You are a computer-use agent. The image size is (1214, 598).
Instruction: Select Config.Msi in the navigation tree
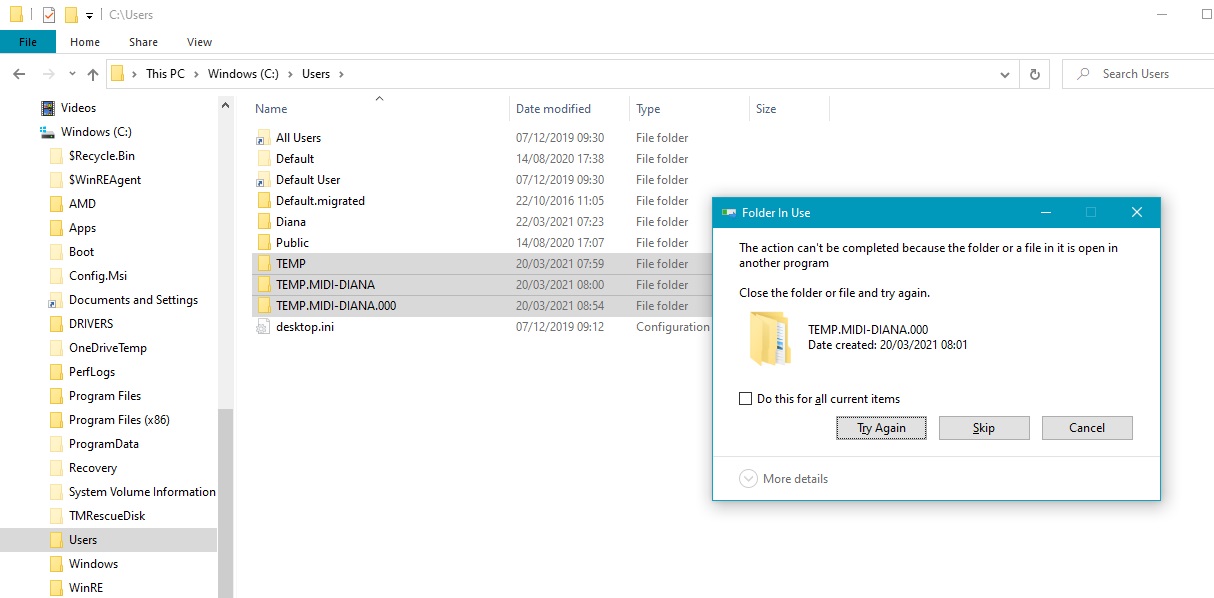[97, 276]
